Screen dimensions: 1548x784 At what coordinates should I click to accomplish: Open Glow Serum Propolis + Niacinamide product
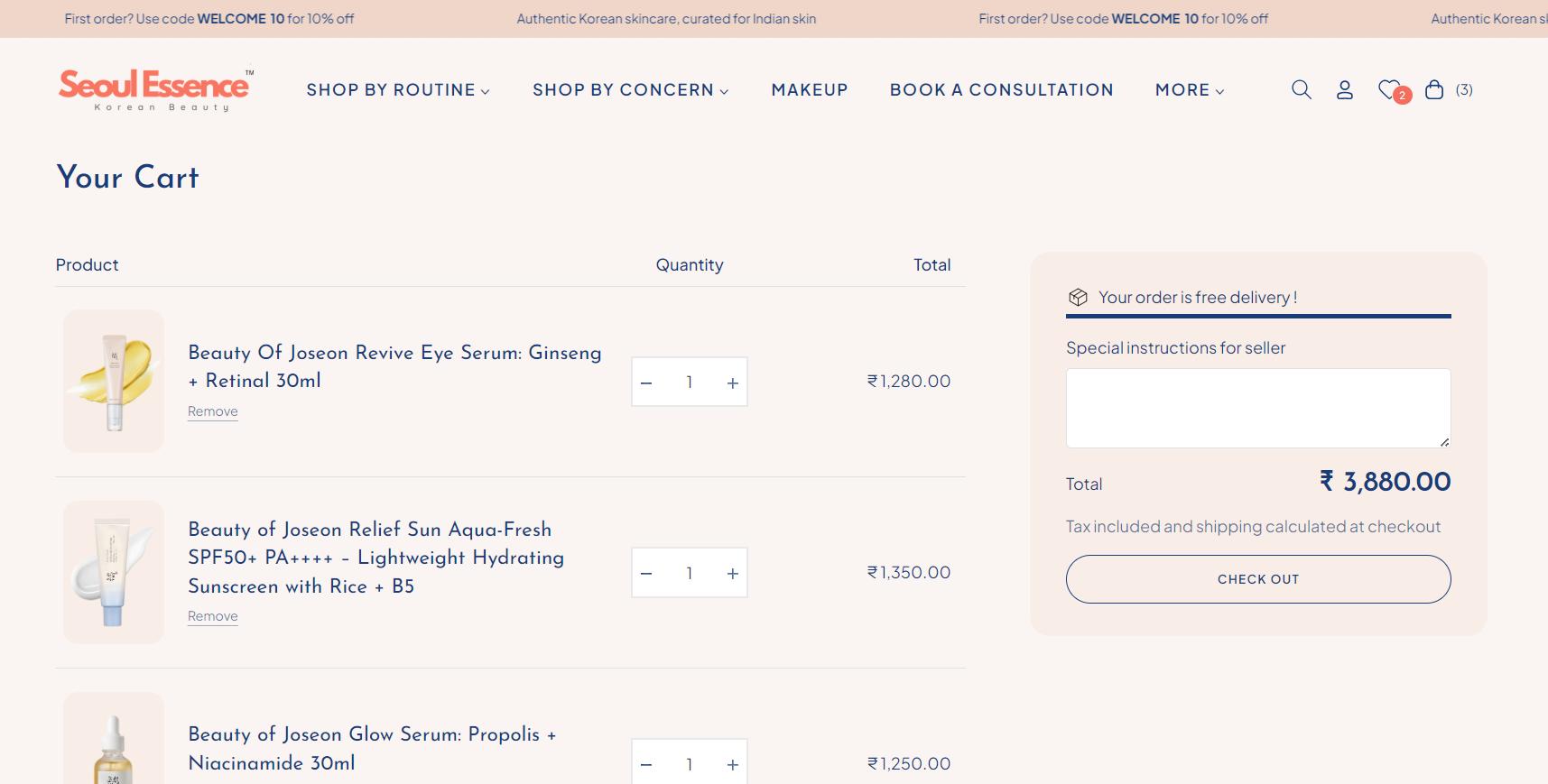click(372, 749)
